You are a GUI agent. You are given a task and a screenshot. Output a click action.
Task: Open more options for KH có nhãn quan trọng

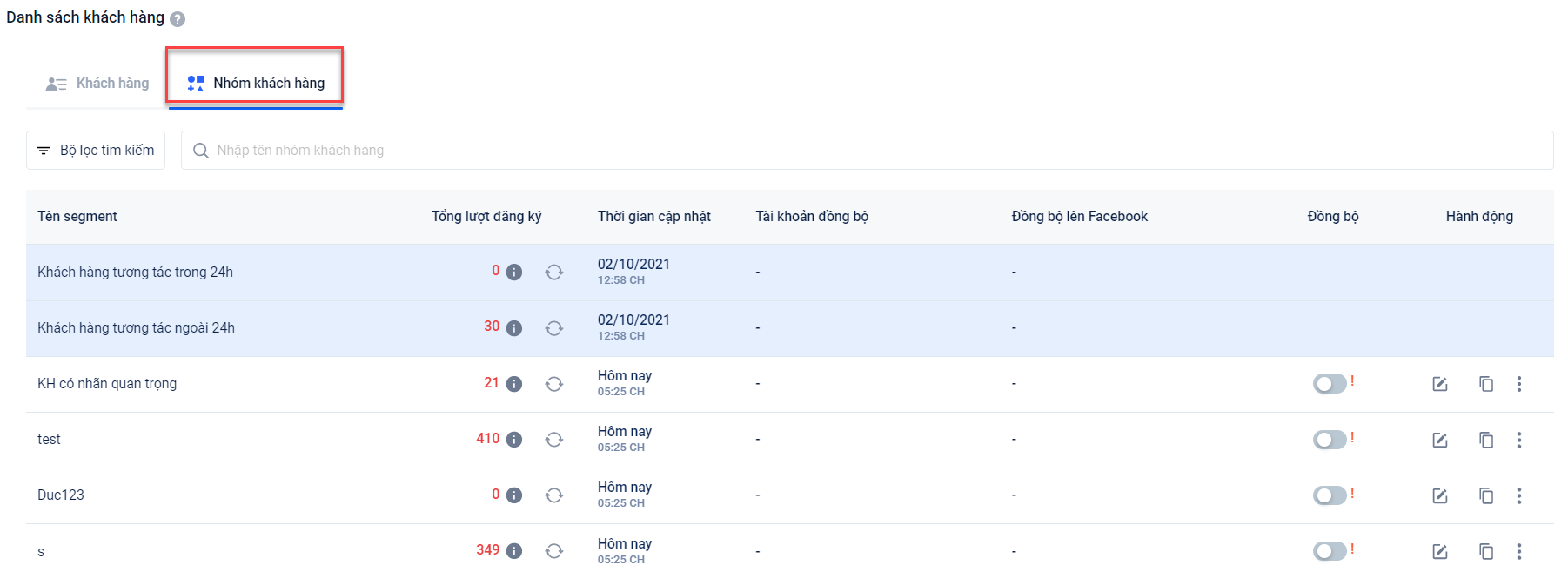point(1519,384)
